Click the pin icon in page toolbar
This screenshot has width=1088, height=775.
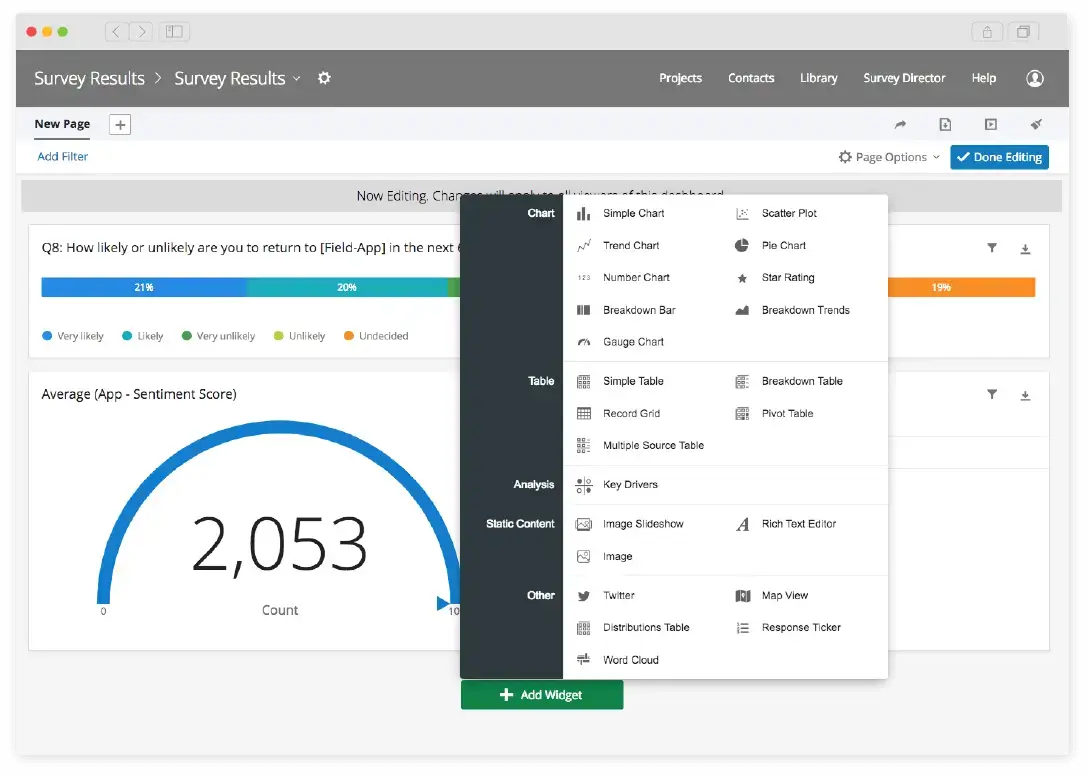tap(1036, 125)
